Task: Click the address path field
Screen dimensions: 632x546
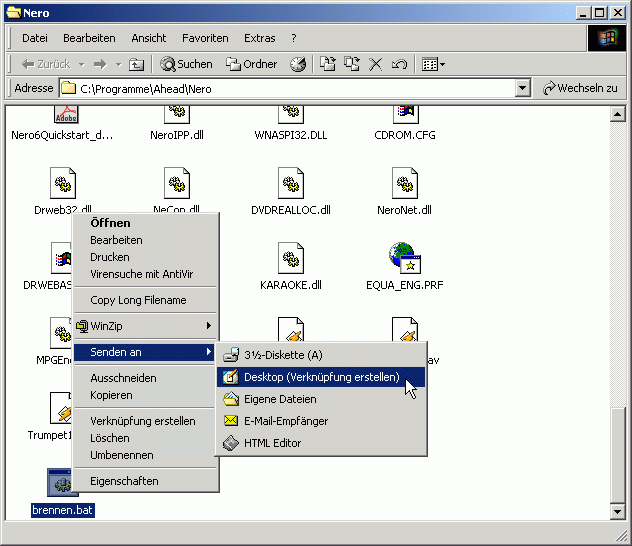Action: pos(287,88)
